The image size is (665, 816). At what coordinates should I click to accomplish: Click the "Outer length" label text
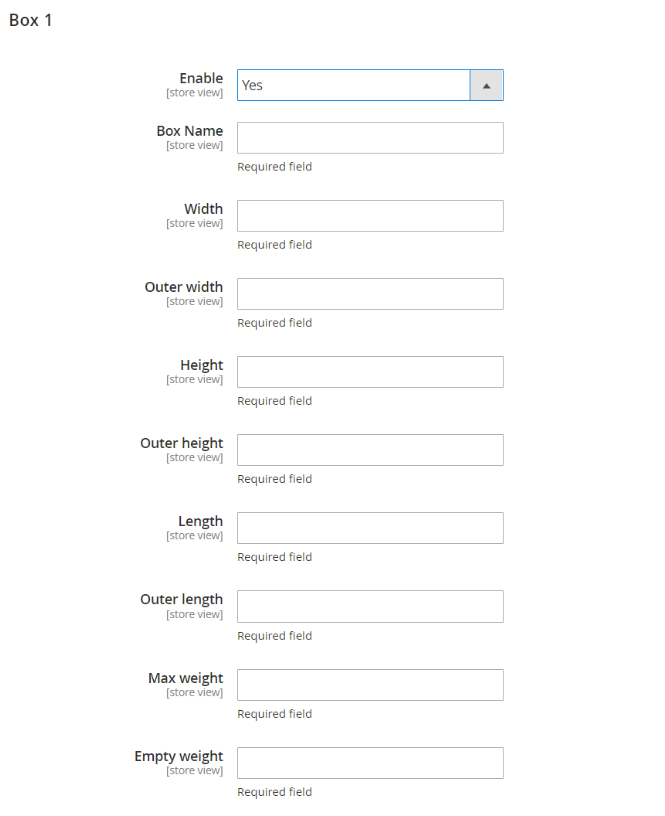click(182, 599)
